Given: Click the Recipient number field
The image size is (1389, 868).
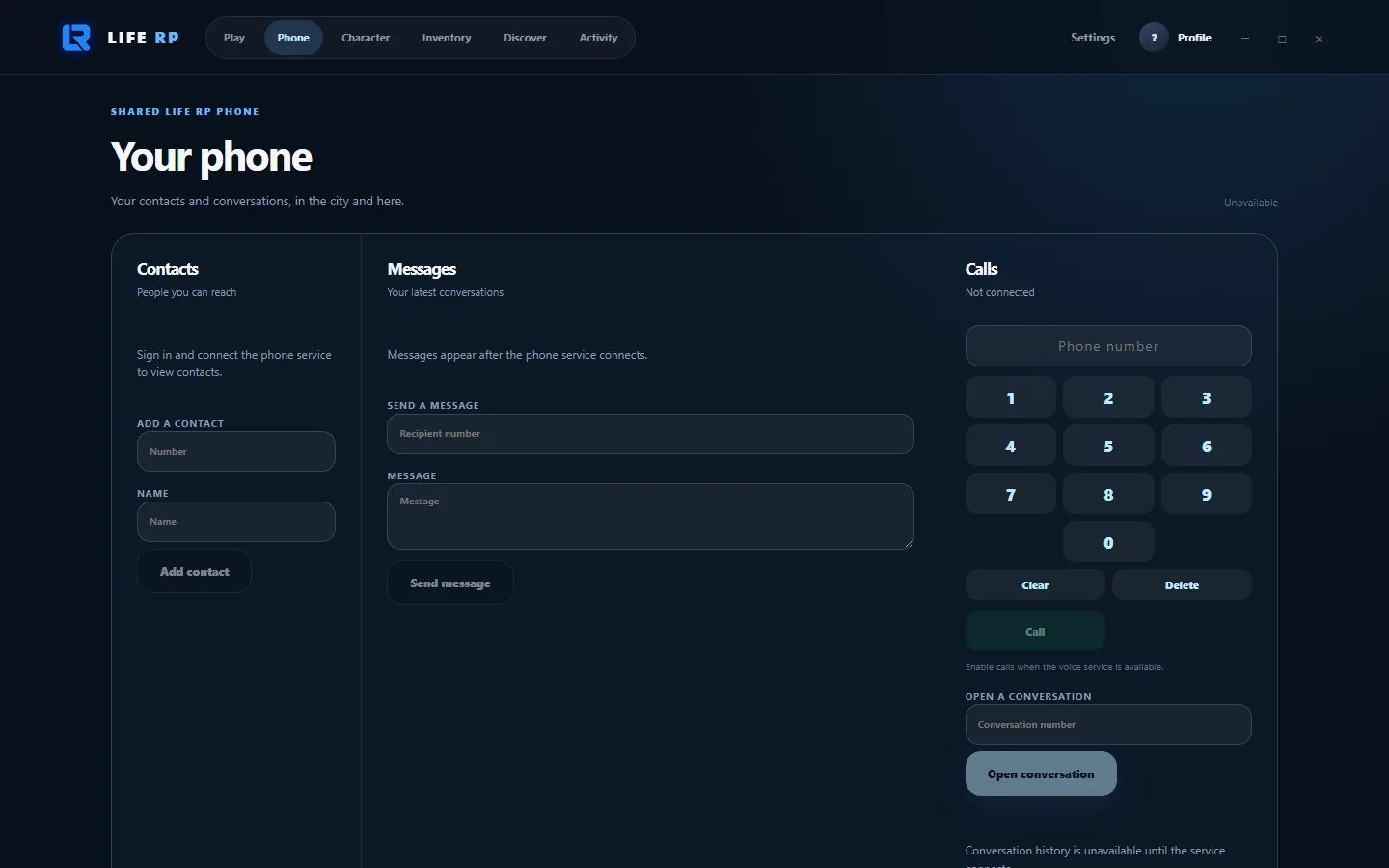Looking at the screenshot, I should point(650,434).
